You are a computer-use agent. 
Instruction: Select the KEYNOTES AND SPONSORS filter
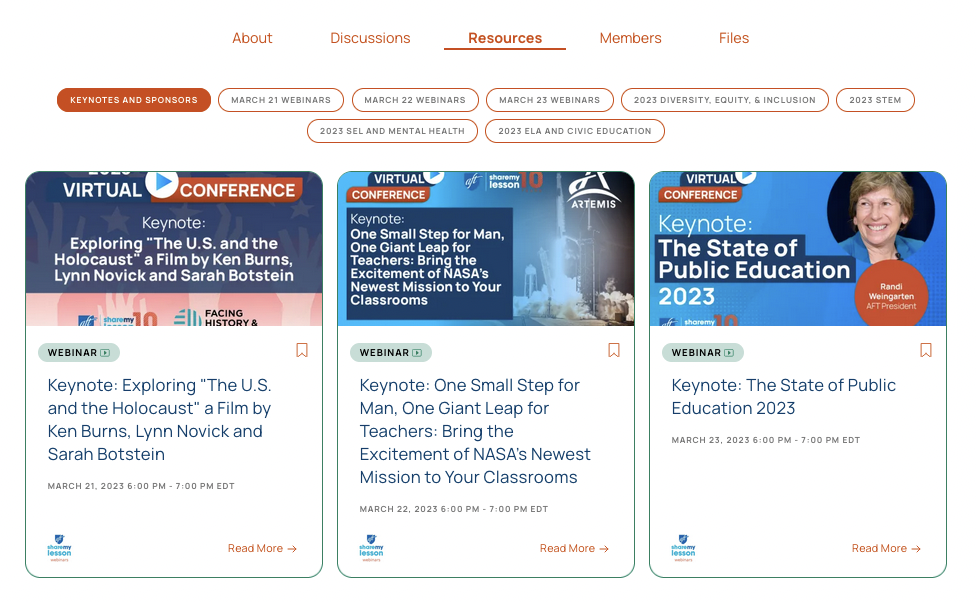coord(133,100)
